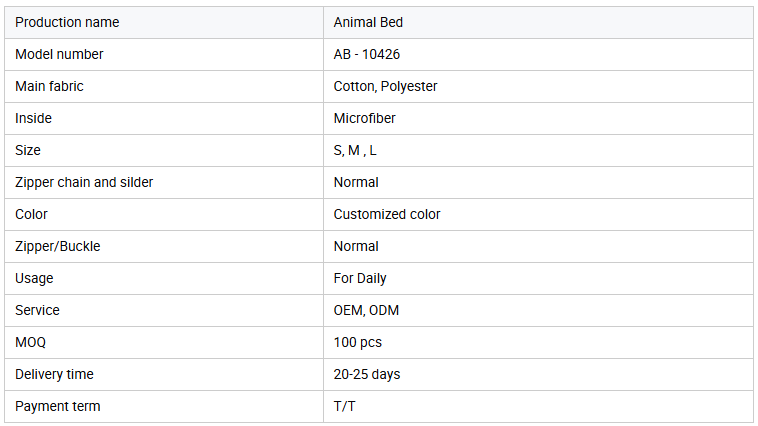Click the 'Payment term' label
The image size is (758, 426).
coord(58,406)
